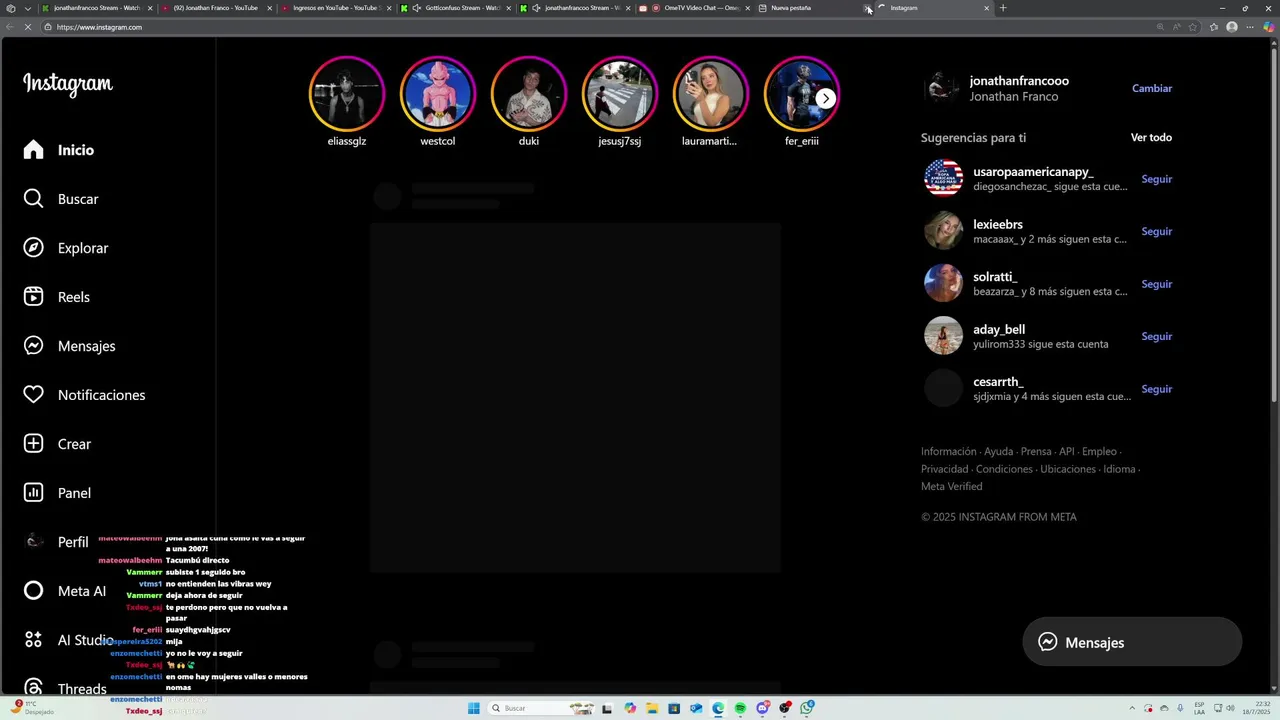Image resolution: width=1280 pixels, height=720 pixels.
Task: Switch to Jonathan Franco YouTube tab
Action: click(215, 8)
